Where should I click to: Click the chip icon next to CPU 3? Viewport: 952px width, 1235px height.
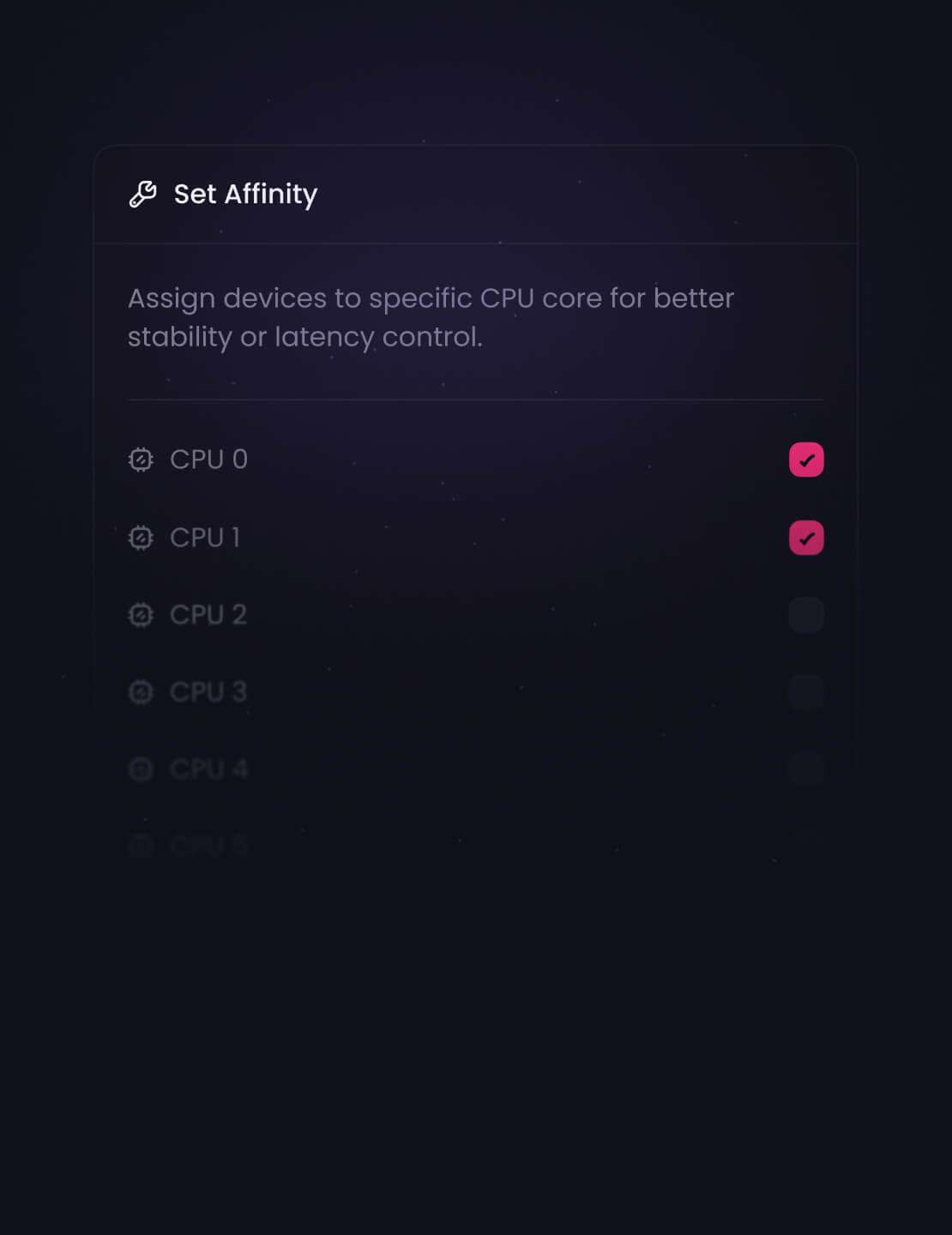point(141,692)
